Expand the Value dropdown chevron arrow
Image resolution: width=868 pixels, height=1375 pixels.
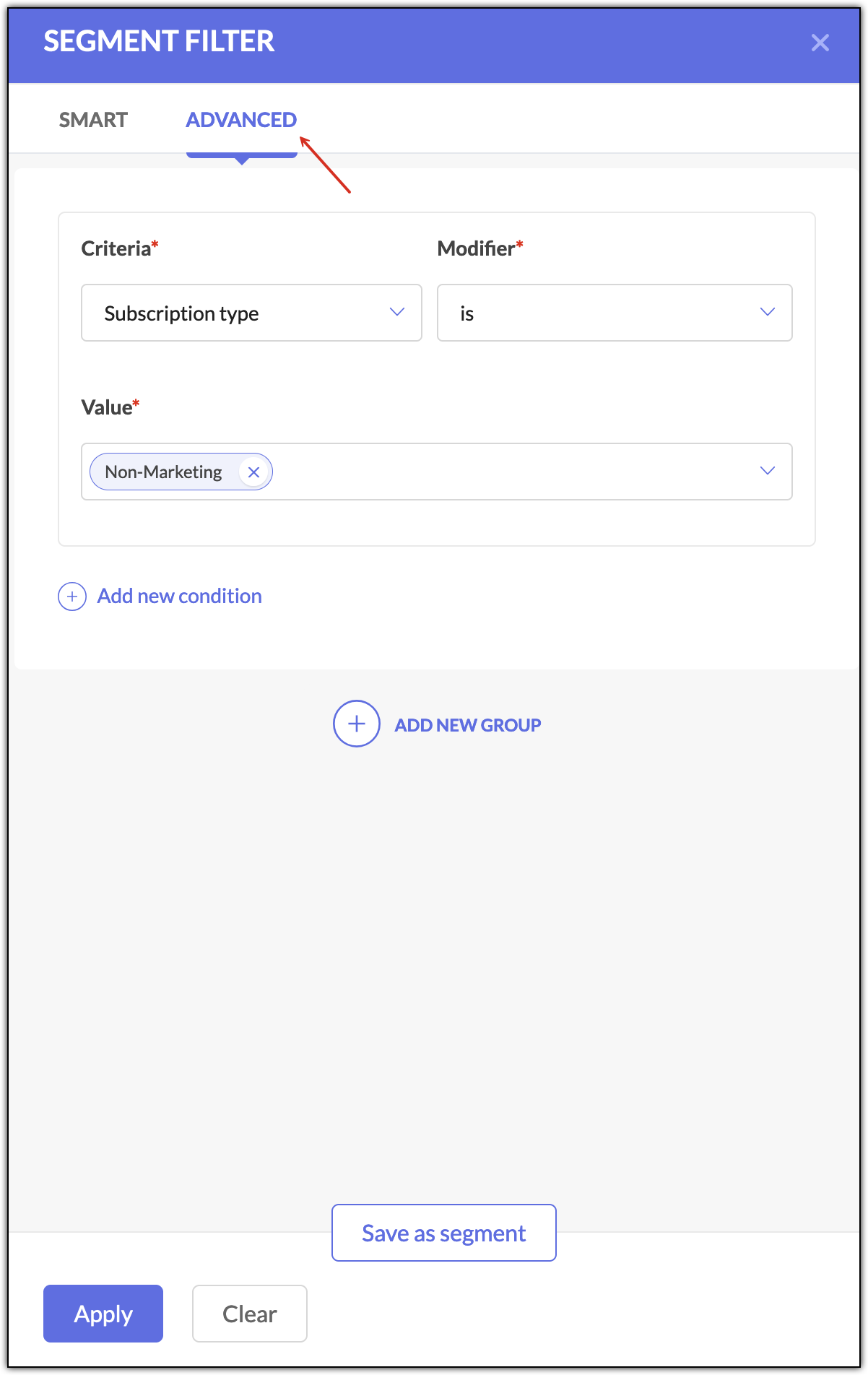tap(768, 471)
